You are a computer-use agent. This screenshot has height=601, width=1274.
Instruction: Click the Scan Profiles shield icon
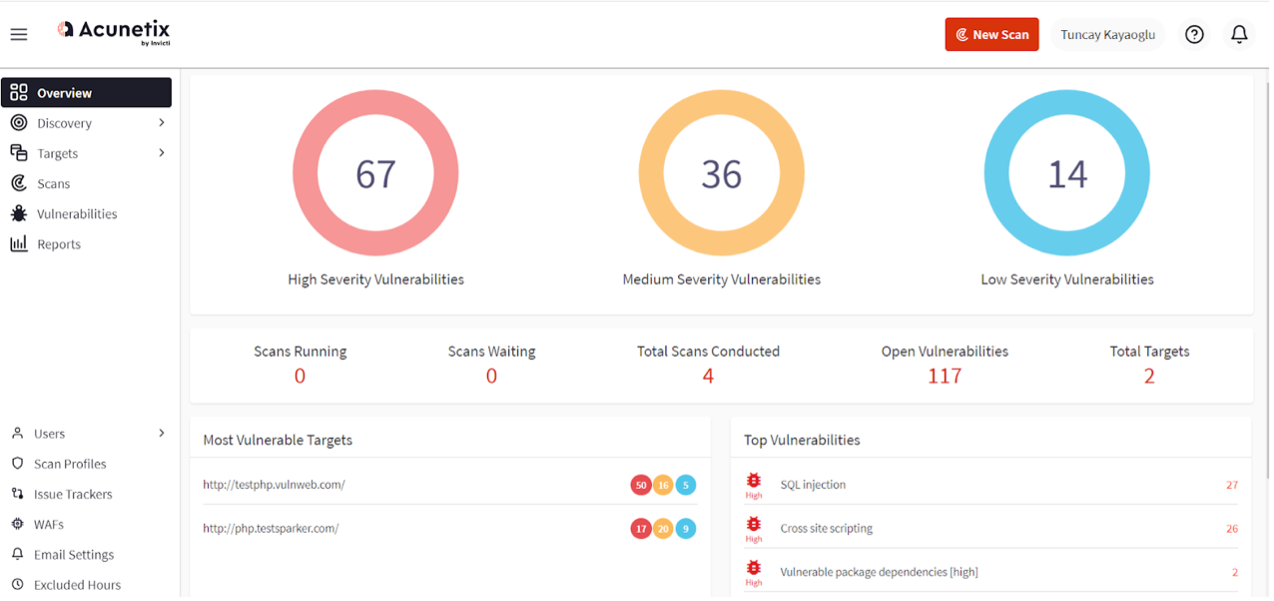point(17,464)
